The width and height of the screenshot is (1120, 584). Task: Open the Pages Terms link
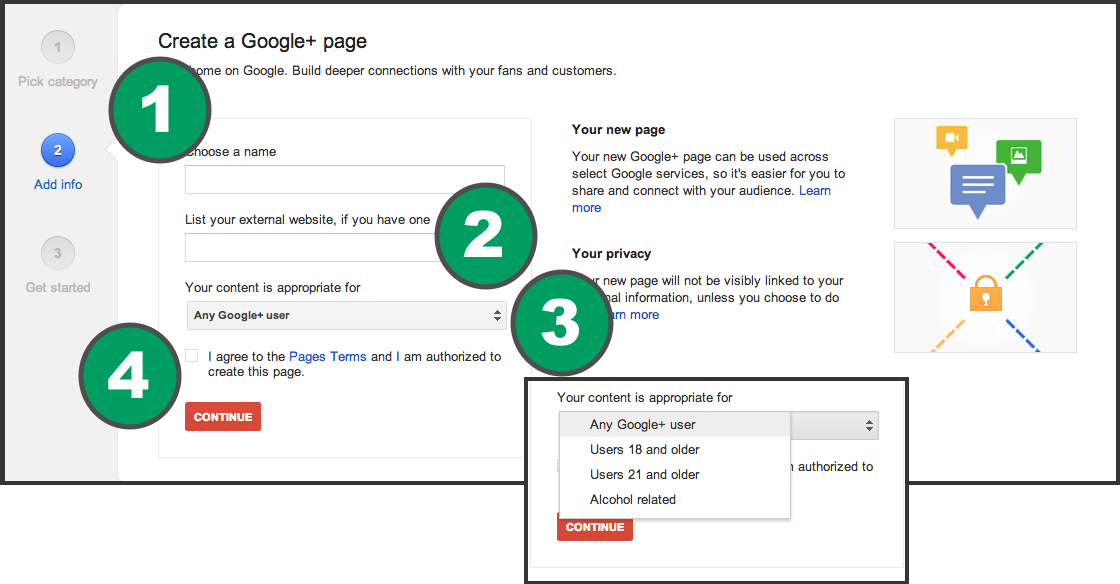click(x=327, y=356)
